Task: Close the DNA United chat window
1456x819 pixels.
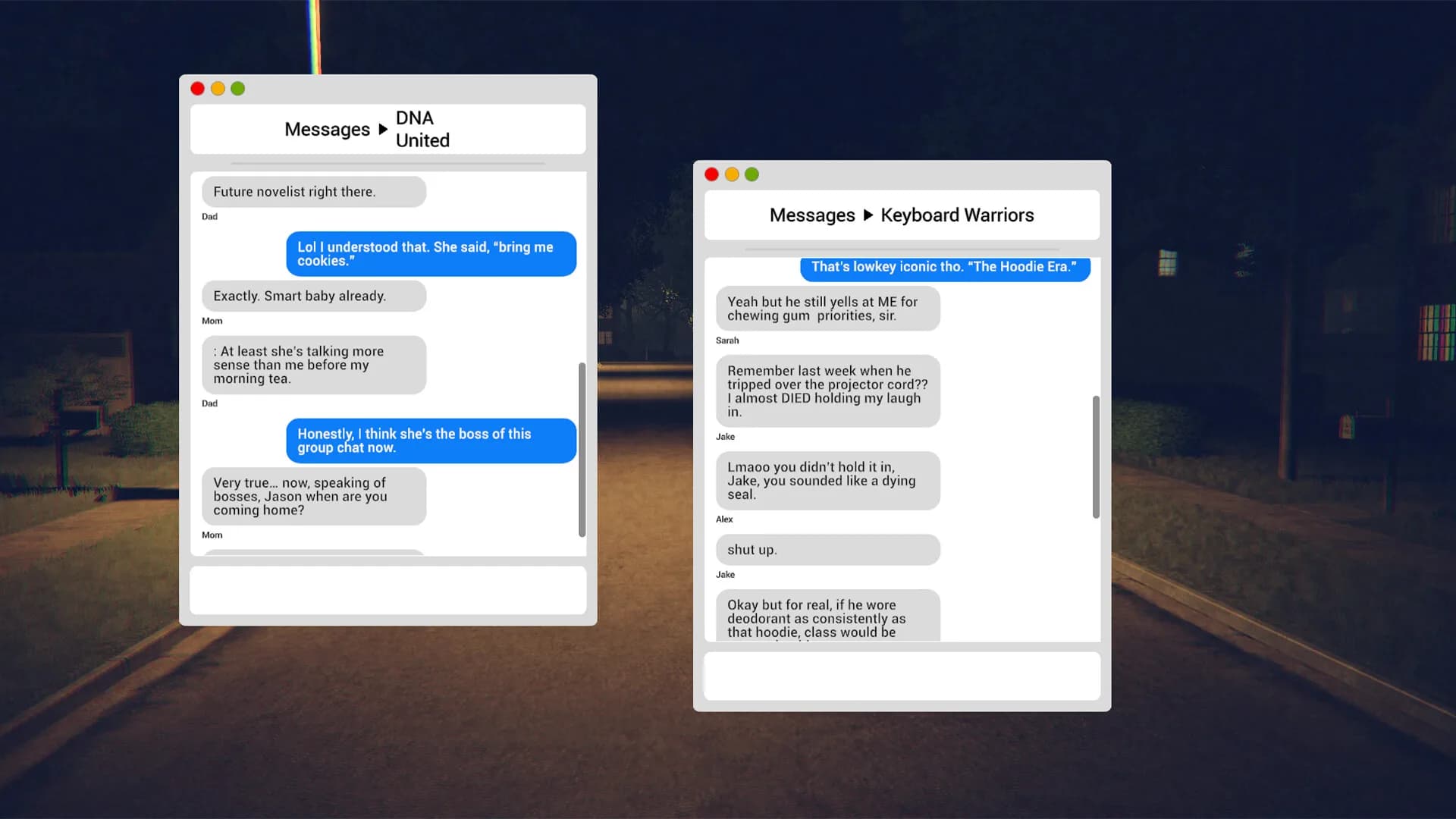Action: pos(197,89)
